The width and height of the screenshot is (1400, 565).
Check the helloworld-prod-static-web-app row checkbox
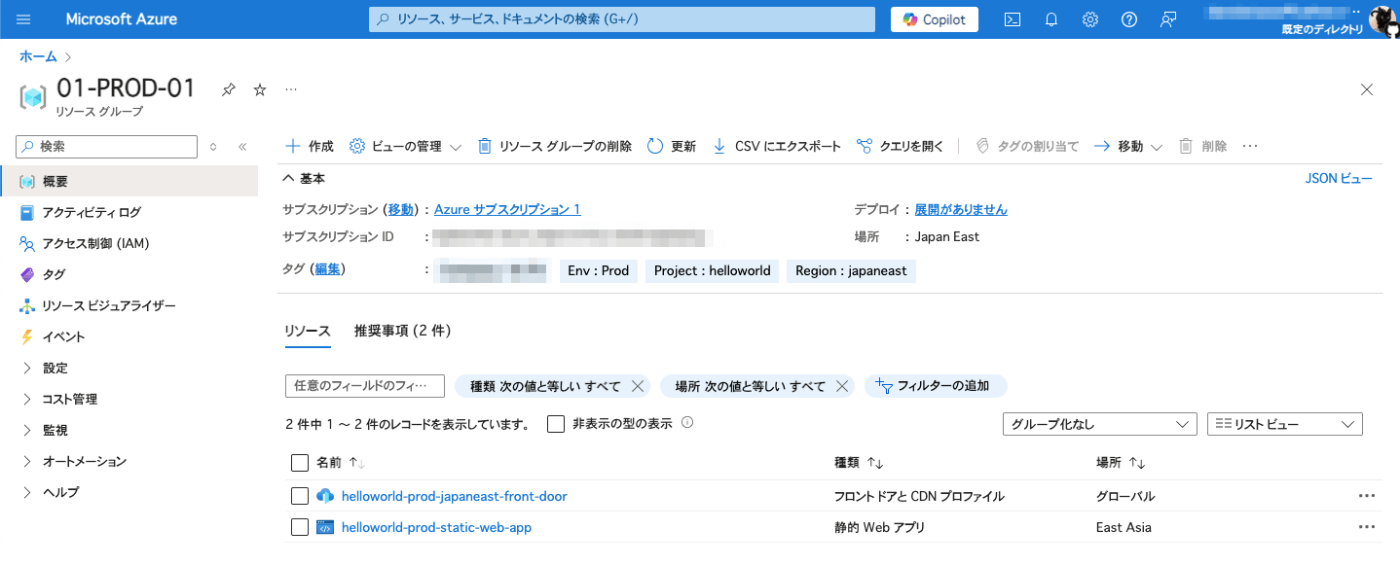click(x=299, y=527)
